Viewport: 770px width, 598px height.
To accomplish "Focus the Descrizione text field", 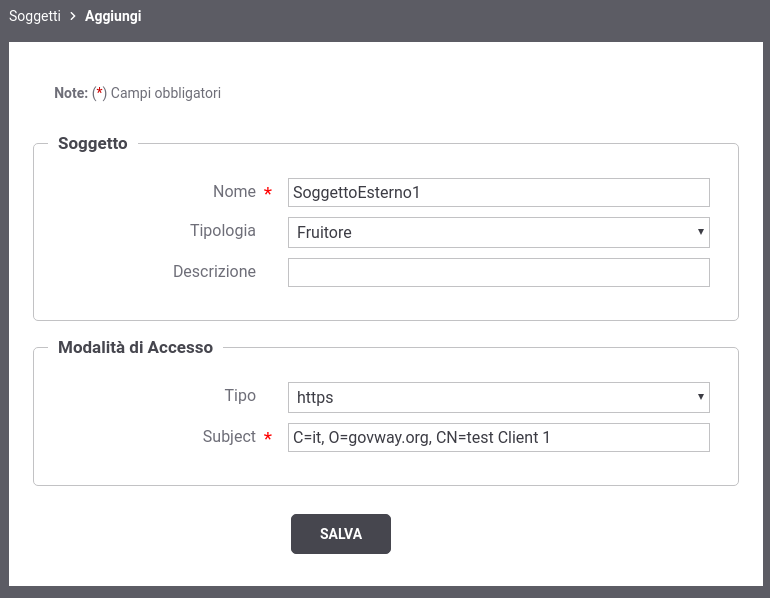I will [x=498, y=272].
